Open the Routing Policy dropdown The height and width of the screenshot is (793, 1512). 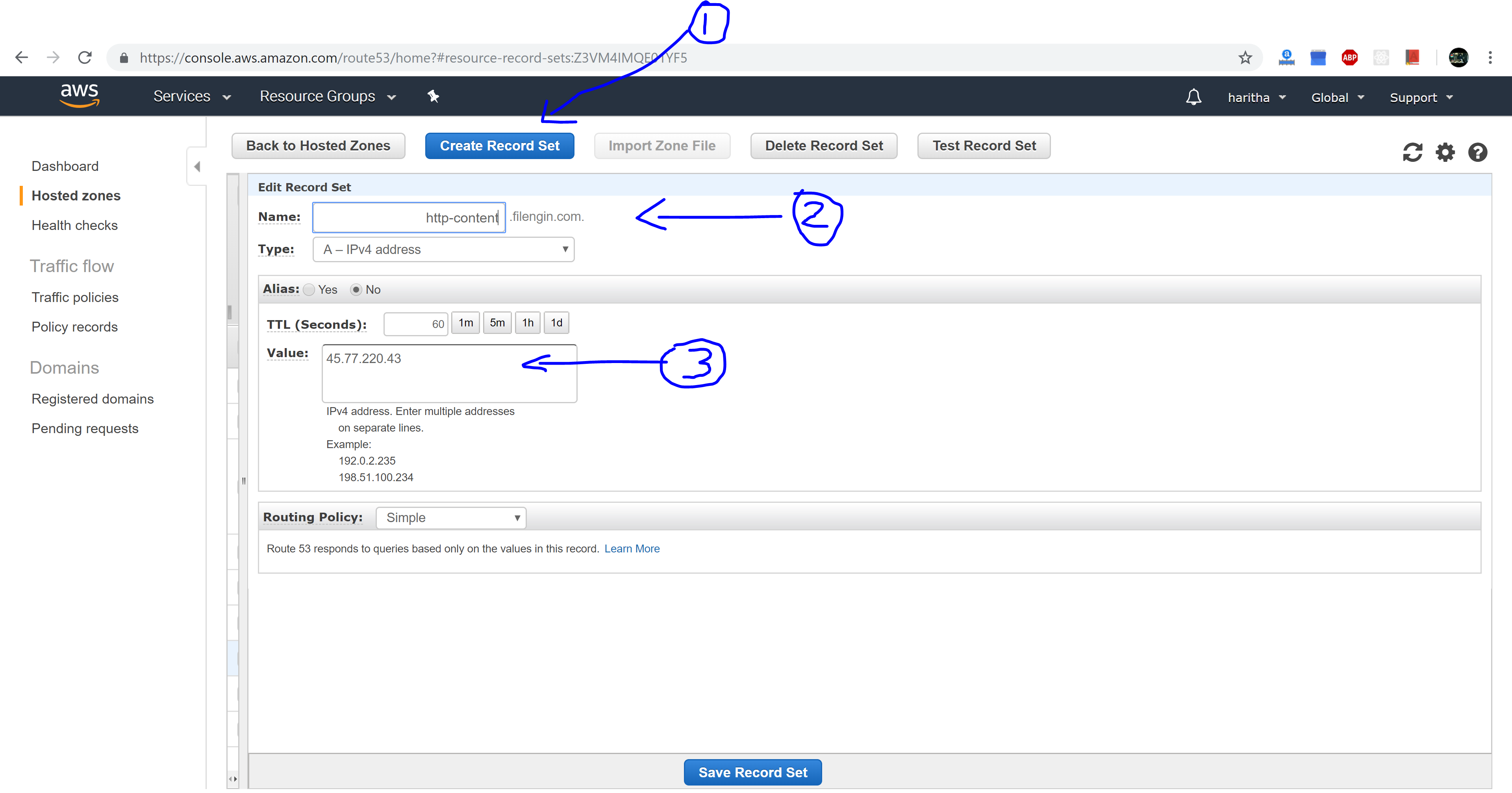pos(451,518)
